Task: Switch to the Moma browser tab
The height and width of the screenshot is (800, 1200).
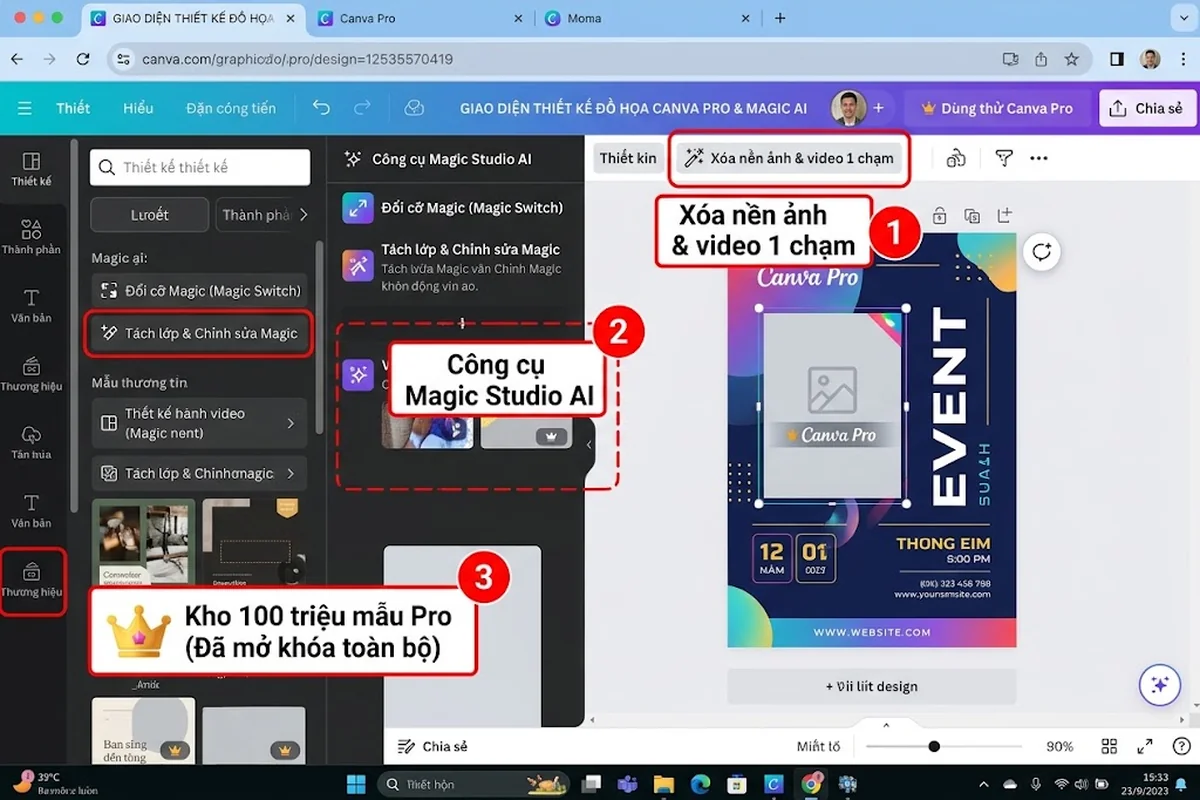Action: (x=646, y=18)
